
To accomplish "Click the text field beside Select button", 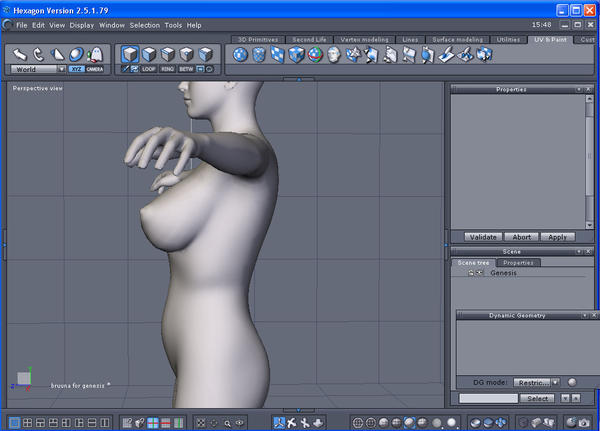I will (x=488, y=398).
